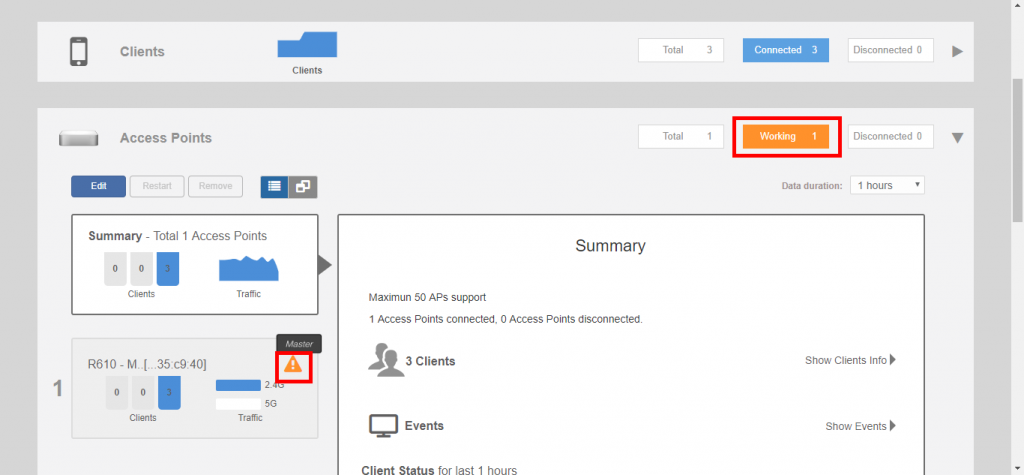Expand the Clients section arrow
Viewport: 1024px width, 475px height.
pyautogui.click(x=957, y=51)
